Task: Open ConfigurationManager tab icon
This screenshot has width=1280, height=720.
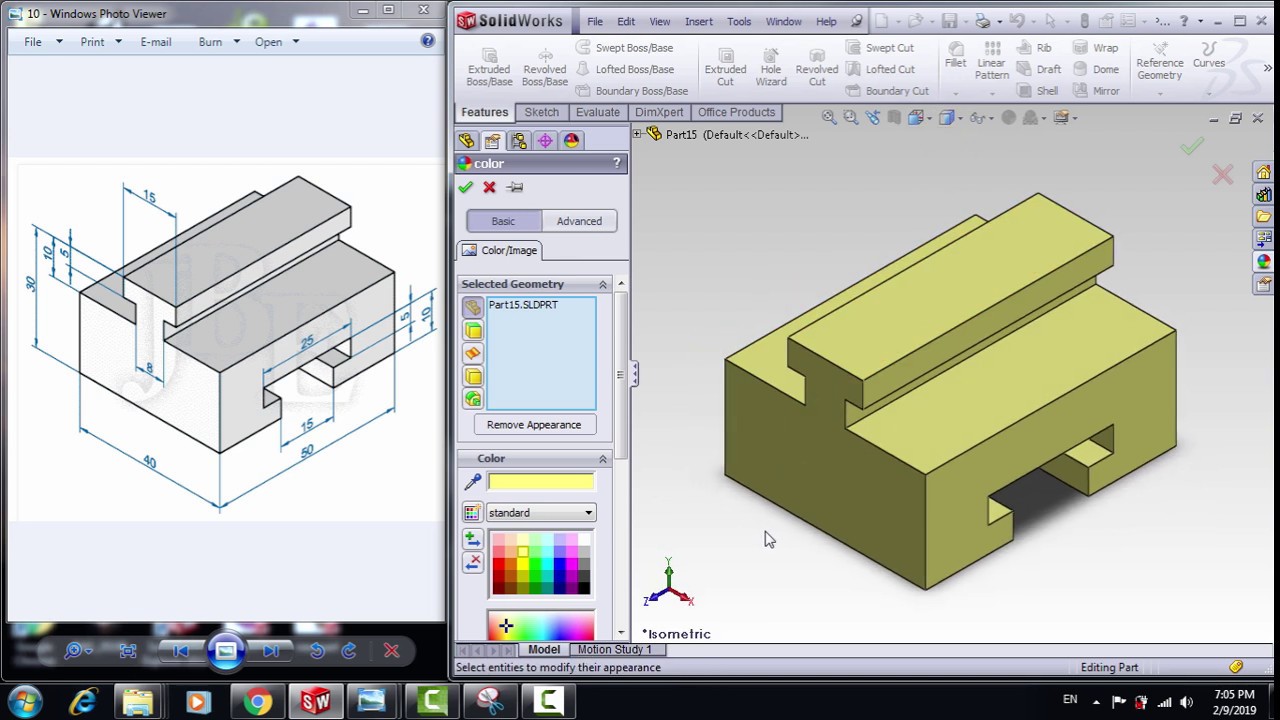Action: (x=518, y=141)
